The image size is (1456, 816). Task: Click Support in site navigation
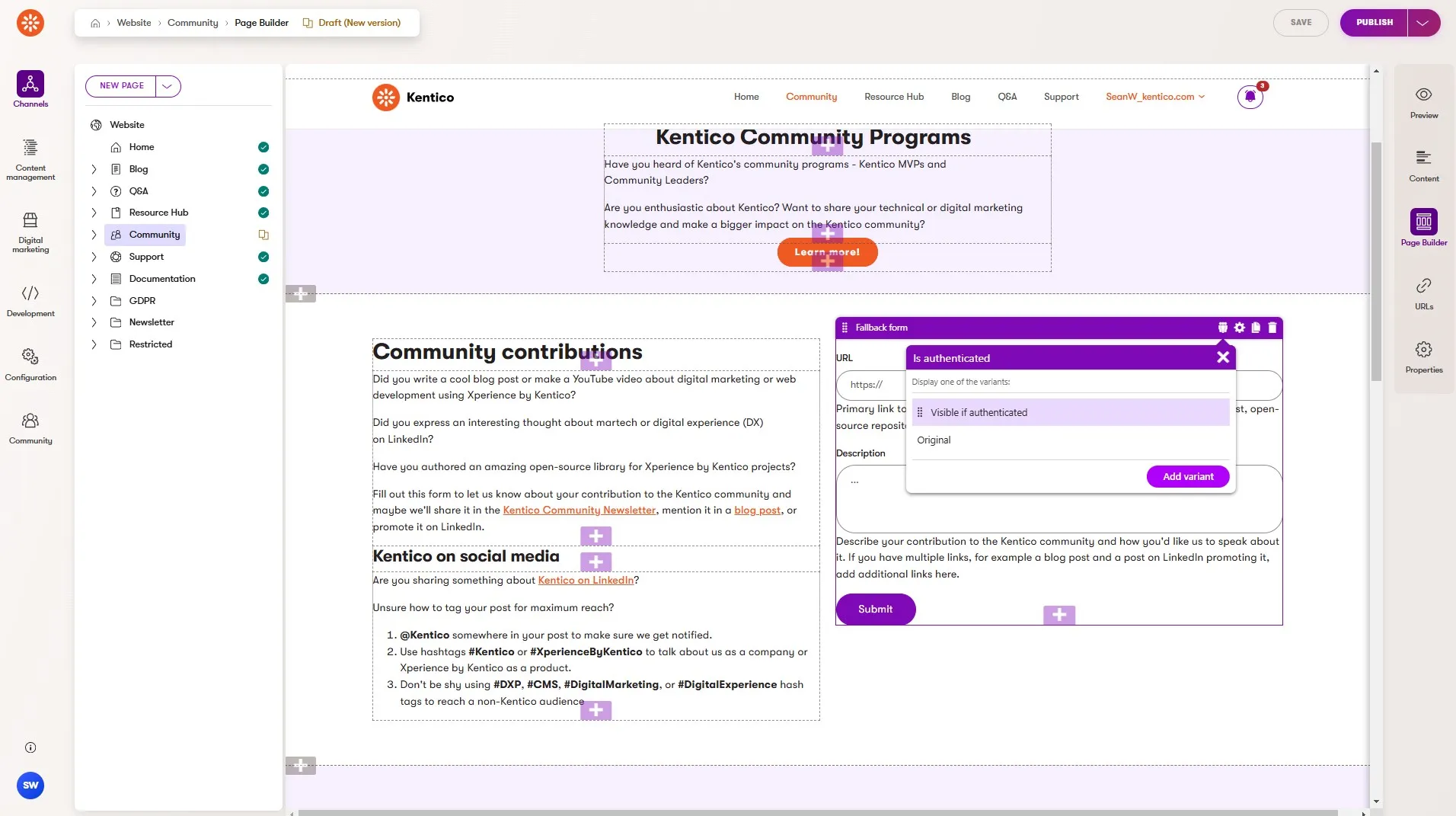pyautogui.click(x=1061, y=97)
